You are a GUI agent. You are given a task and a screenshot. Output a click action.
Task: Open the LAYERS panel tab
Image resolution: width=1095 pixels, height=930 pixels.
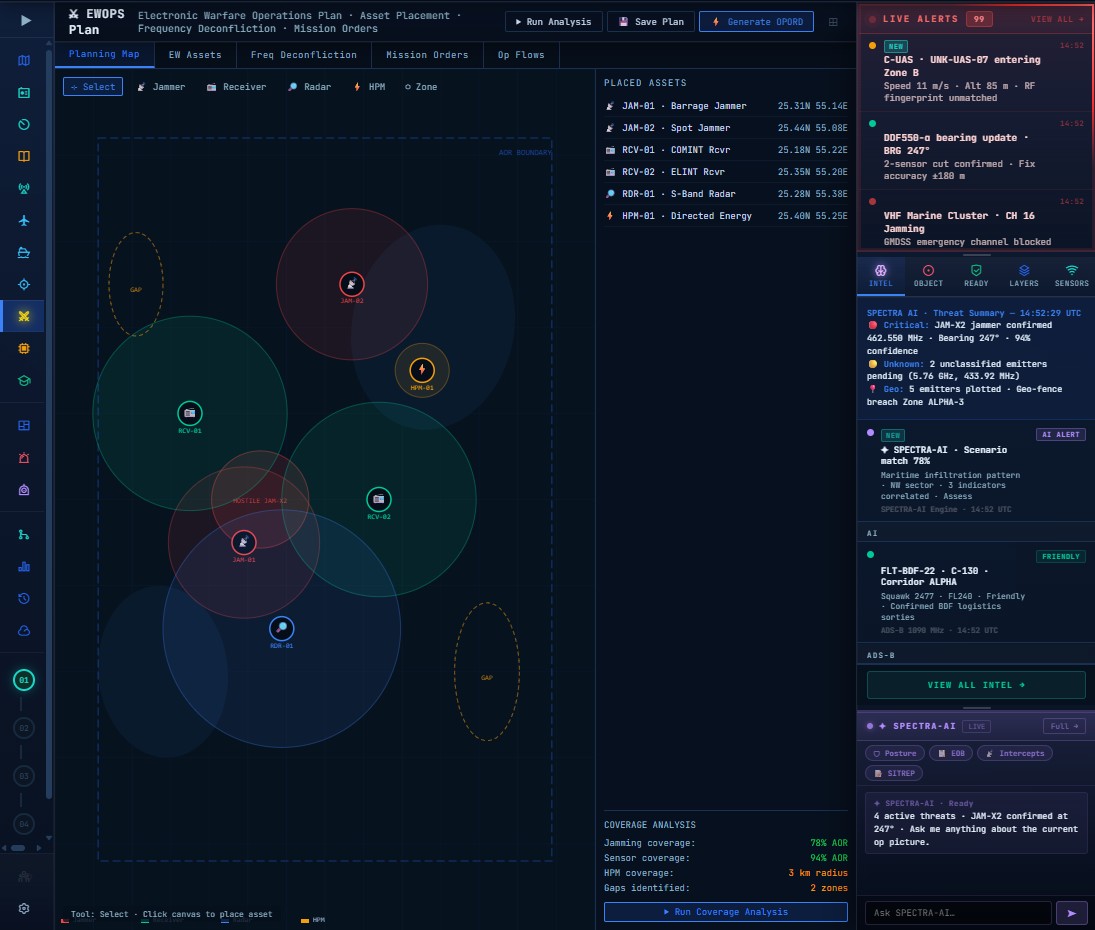[1024, 276]
